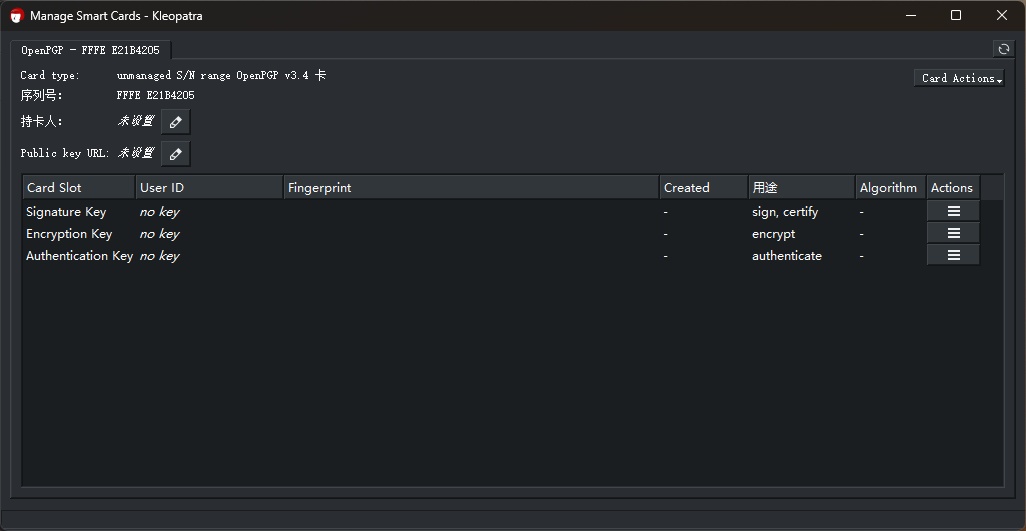Sort by the Created column header
This screenshot has height=531, width=1026.
coord(703,187)
